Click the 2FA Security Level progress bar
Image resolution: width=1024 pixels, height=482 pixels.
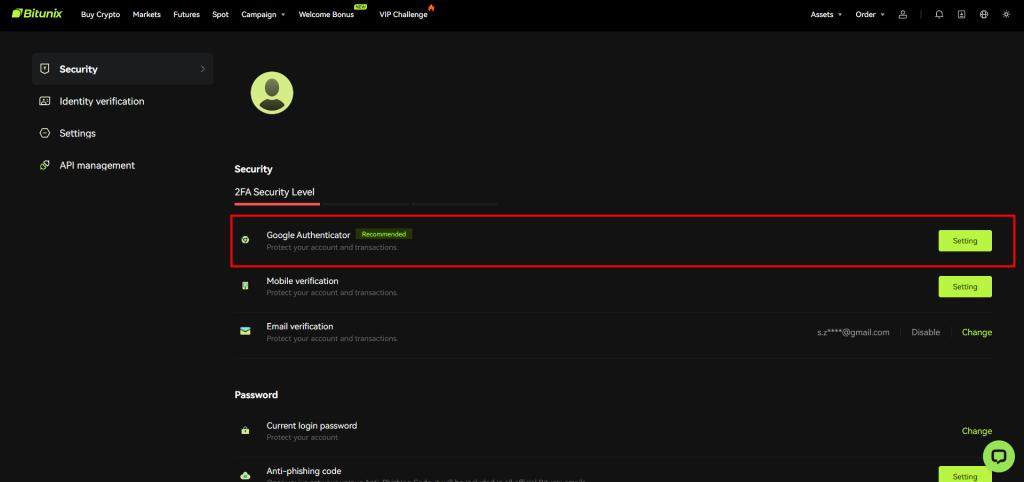coord(365,204)
